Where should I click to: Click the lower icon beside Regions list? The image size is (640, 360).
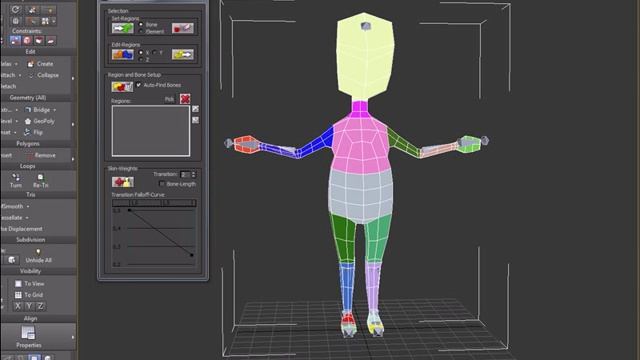(196, 120)
